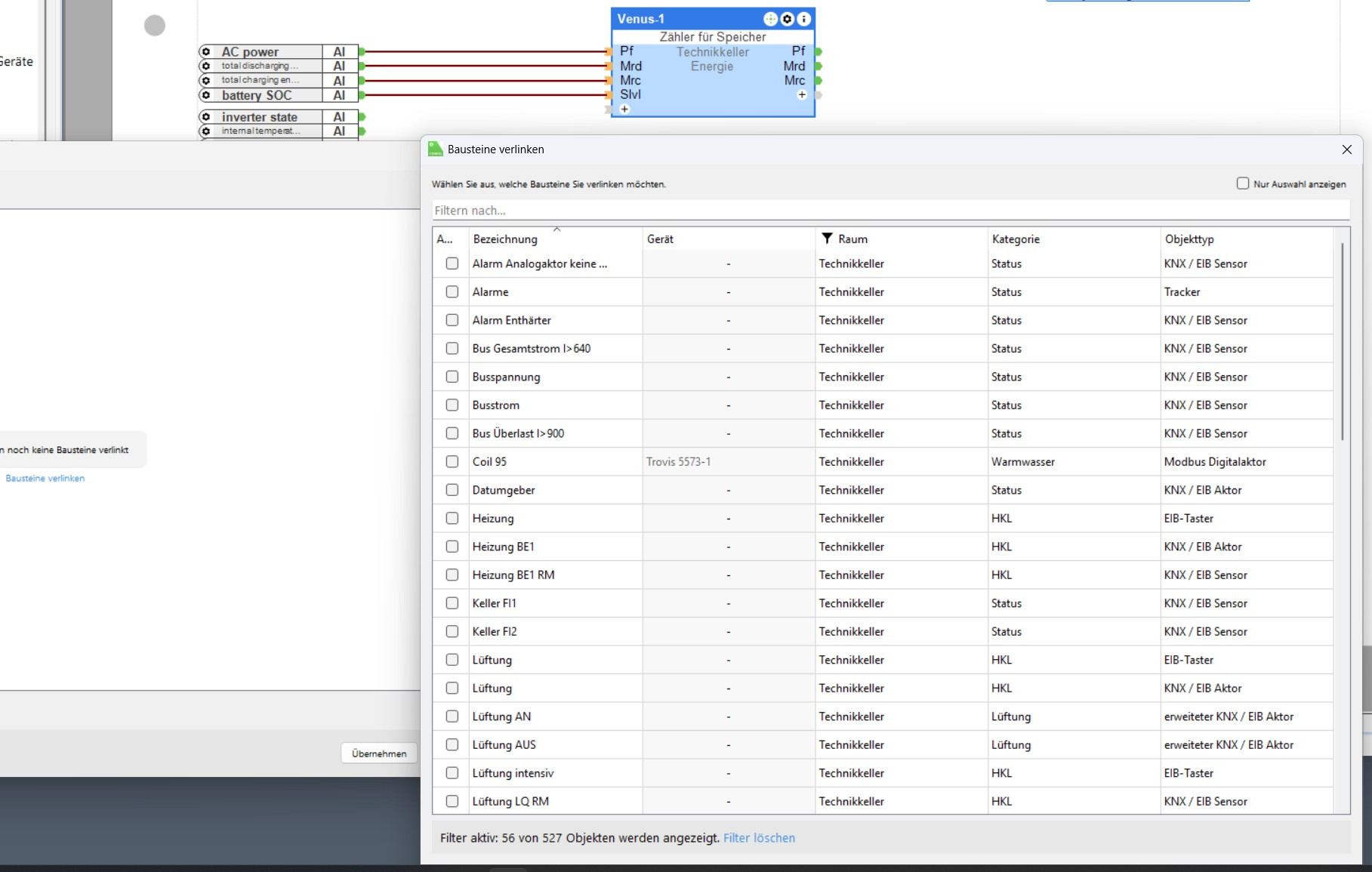The width and height of the screenshot is (1372, 872).
Task: Click the Keller FI2 row name
Action: (495, 631)
